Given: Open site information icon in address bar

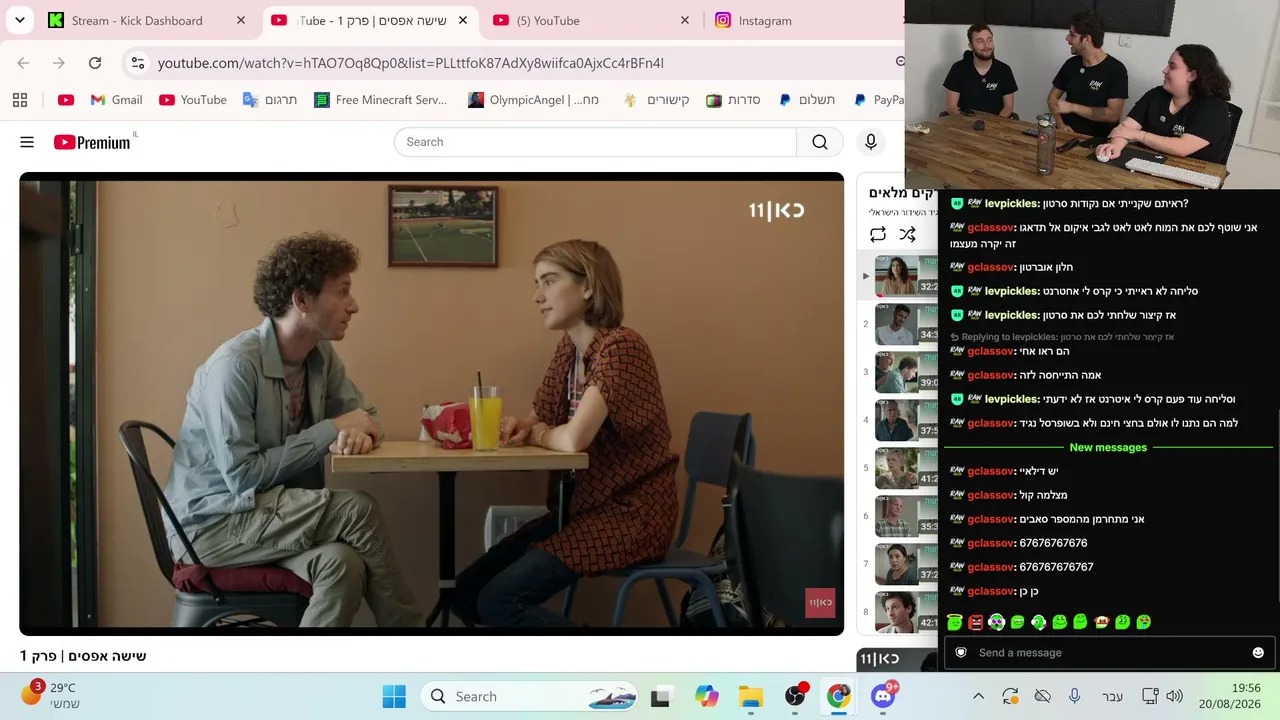Looking at the screenshot, I should click(x=138, y=63).
